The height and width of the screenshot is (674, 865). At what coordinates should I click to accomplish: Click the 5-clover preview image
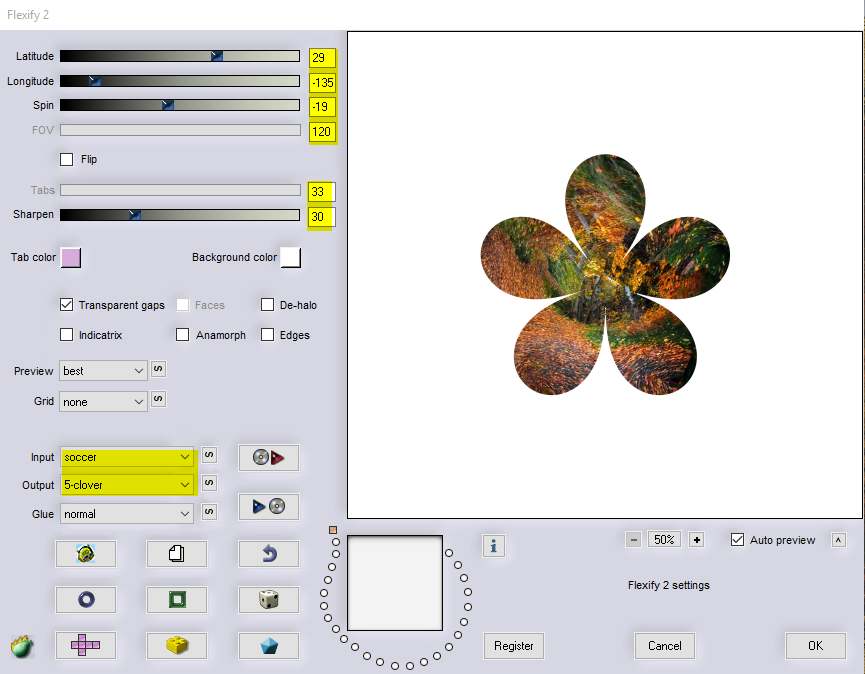(x=605, y=275)
